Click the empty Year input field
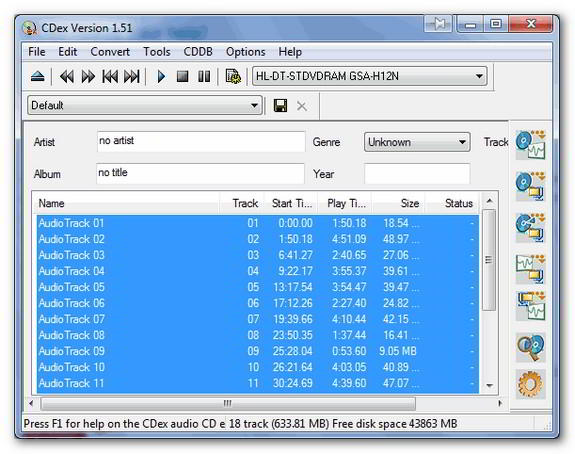Image resolution: width=575 pixels, height=454 pixels. point(417,173)
